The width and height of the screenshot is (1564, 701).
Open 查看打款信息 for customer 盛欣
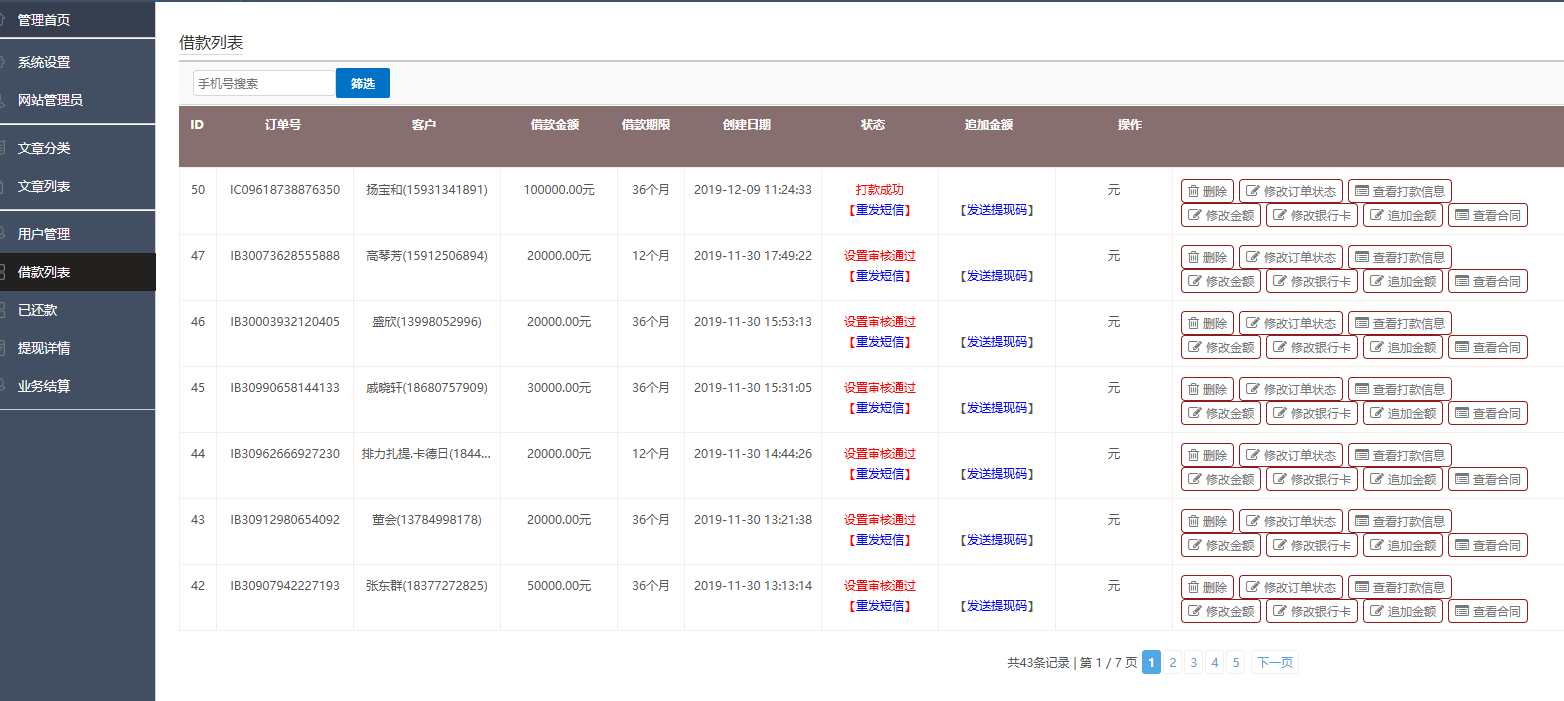pyautogui.click(x=1399, y=323)
